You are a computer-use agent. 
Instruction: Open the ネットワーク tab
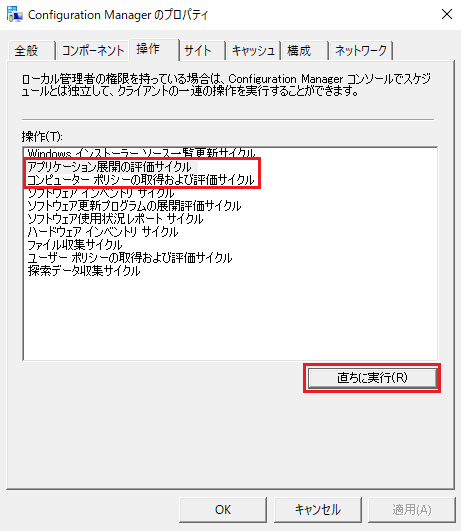tap(361, 51)
